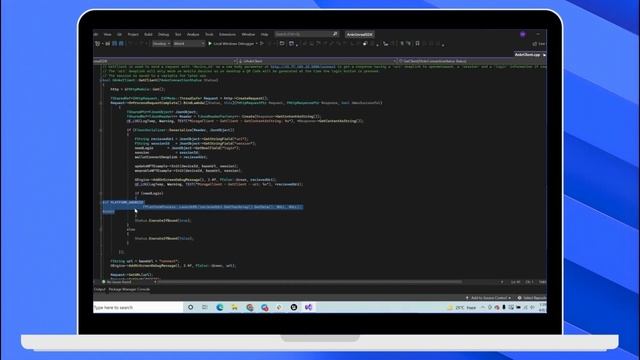Select the AnteClient.cpp document tab

(x=527, y=55)
